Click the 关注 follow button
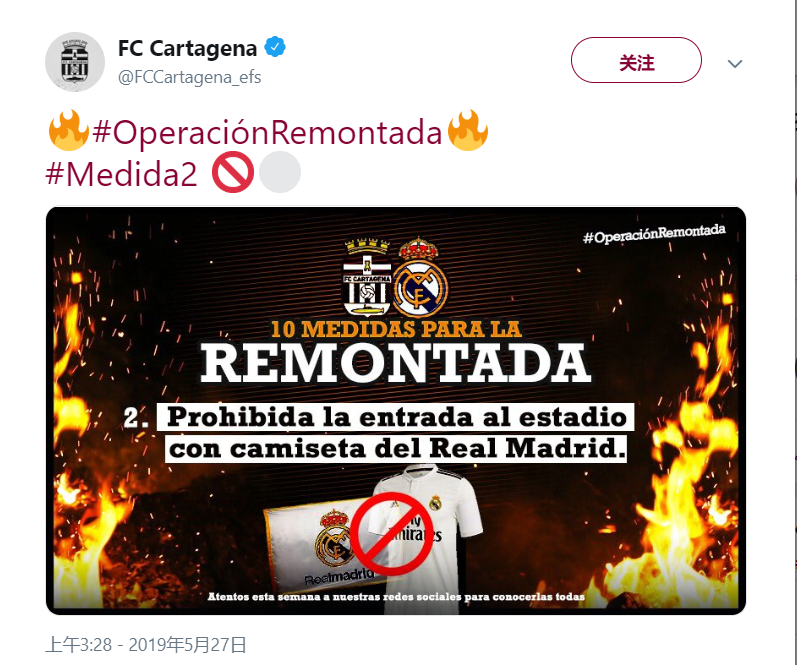 tap(636, 60)
